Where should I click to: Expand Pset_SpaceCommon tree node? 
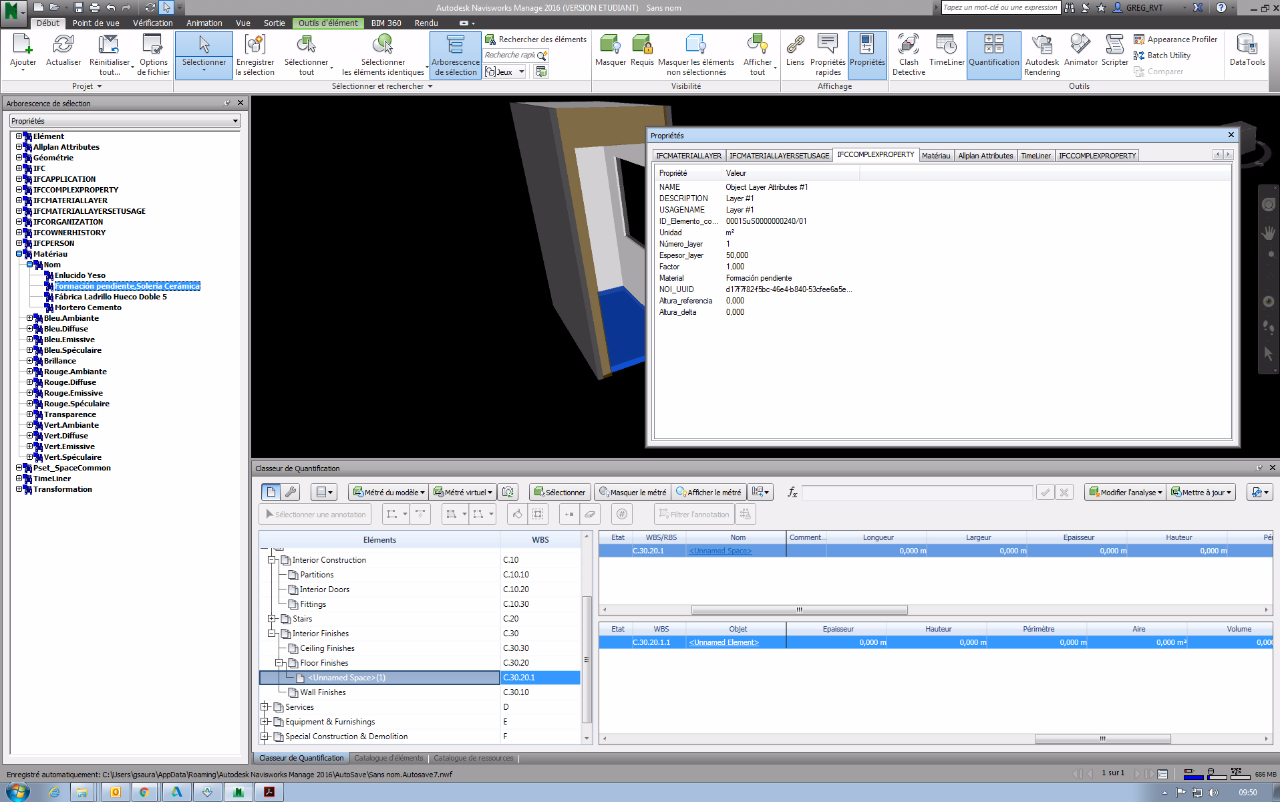(19, 467)
